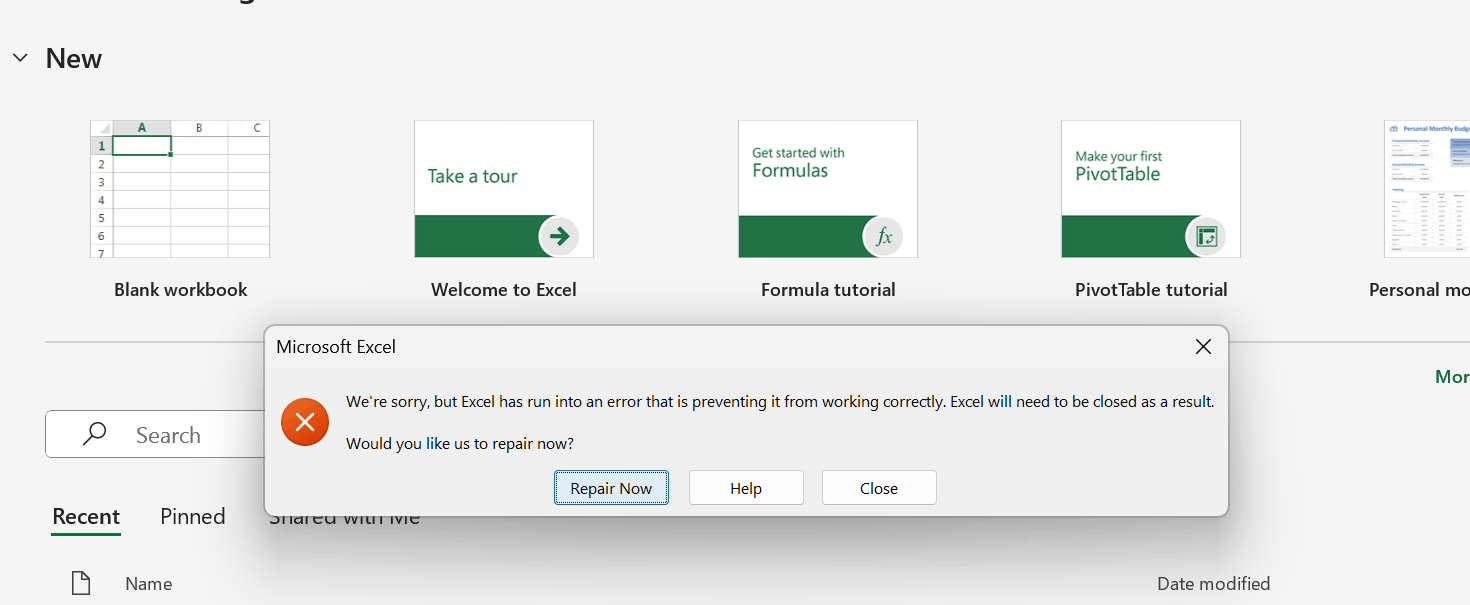Click the magnifying glass search icon

pyautogui.click(x=95, y=434)
